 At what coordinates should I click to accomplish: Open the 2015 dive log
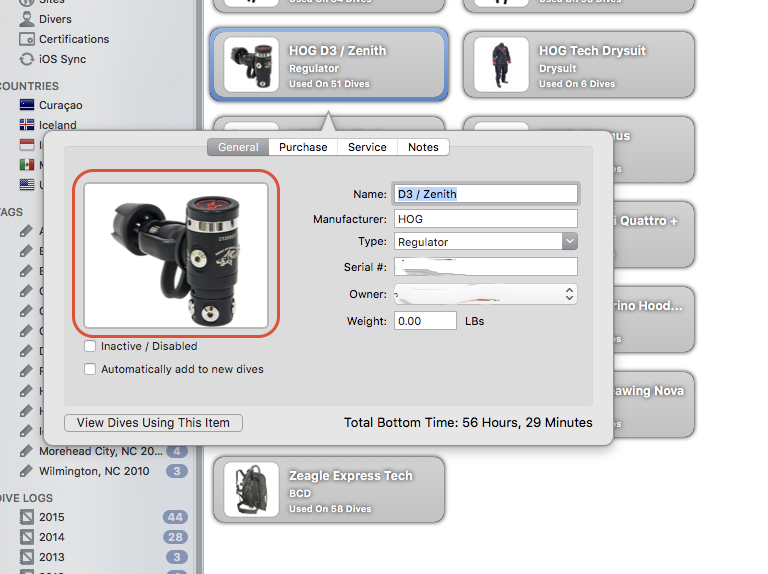pyautogui.click(x=51, y=517)
